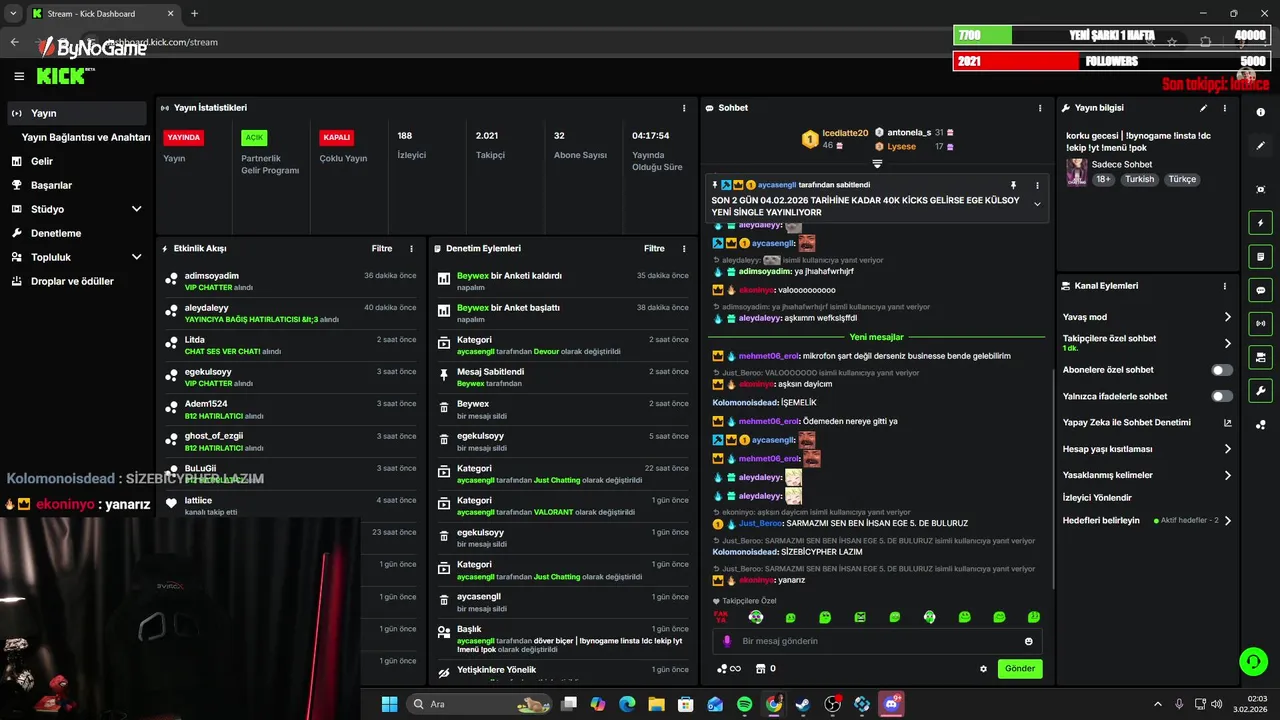
Task: Open Takipçilere özel sohbet options arrow
Action: (x=1227, y=343)
